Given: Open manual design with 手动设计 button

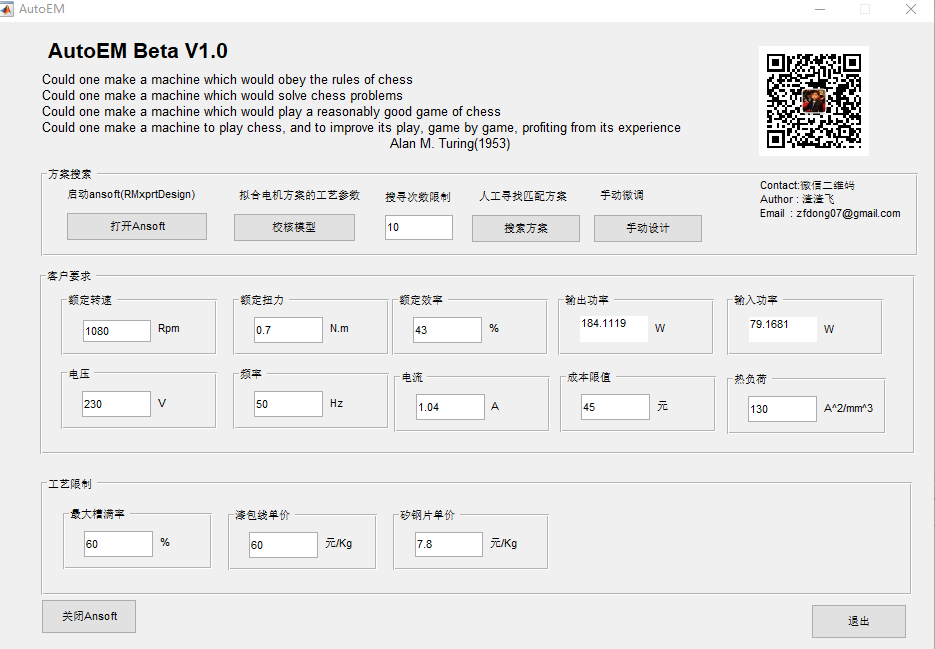Looking at the screenshot, I should 648,228.
